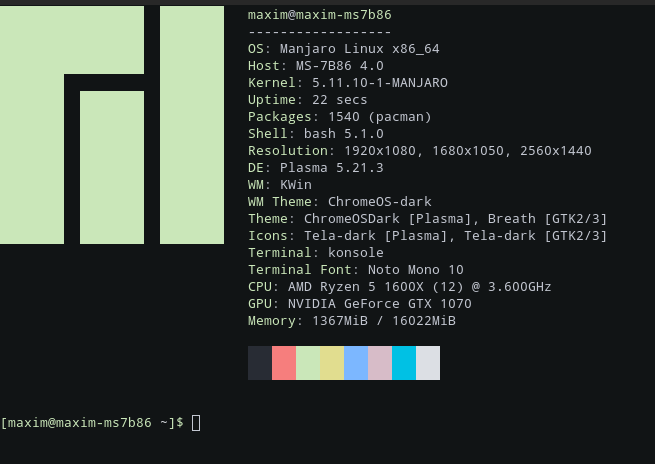Click the Manjaro ASCII logo
The image size is (655, 464).
[112, 125]
